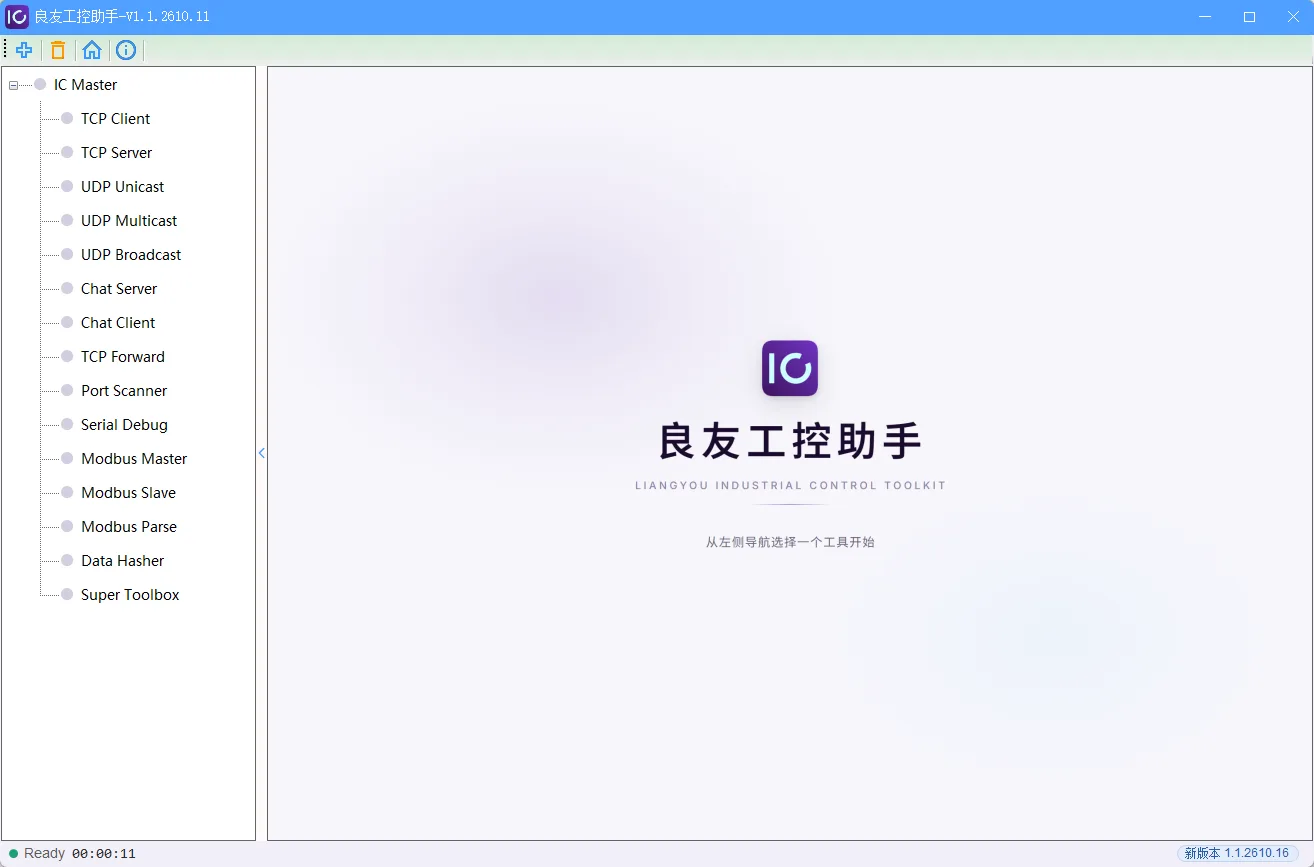Viewport: 1314px width, 867px height.
Task: Click the 从左侧导航选择一个工具开始 hint text
Action: click(790, 542)
